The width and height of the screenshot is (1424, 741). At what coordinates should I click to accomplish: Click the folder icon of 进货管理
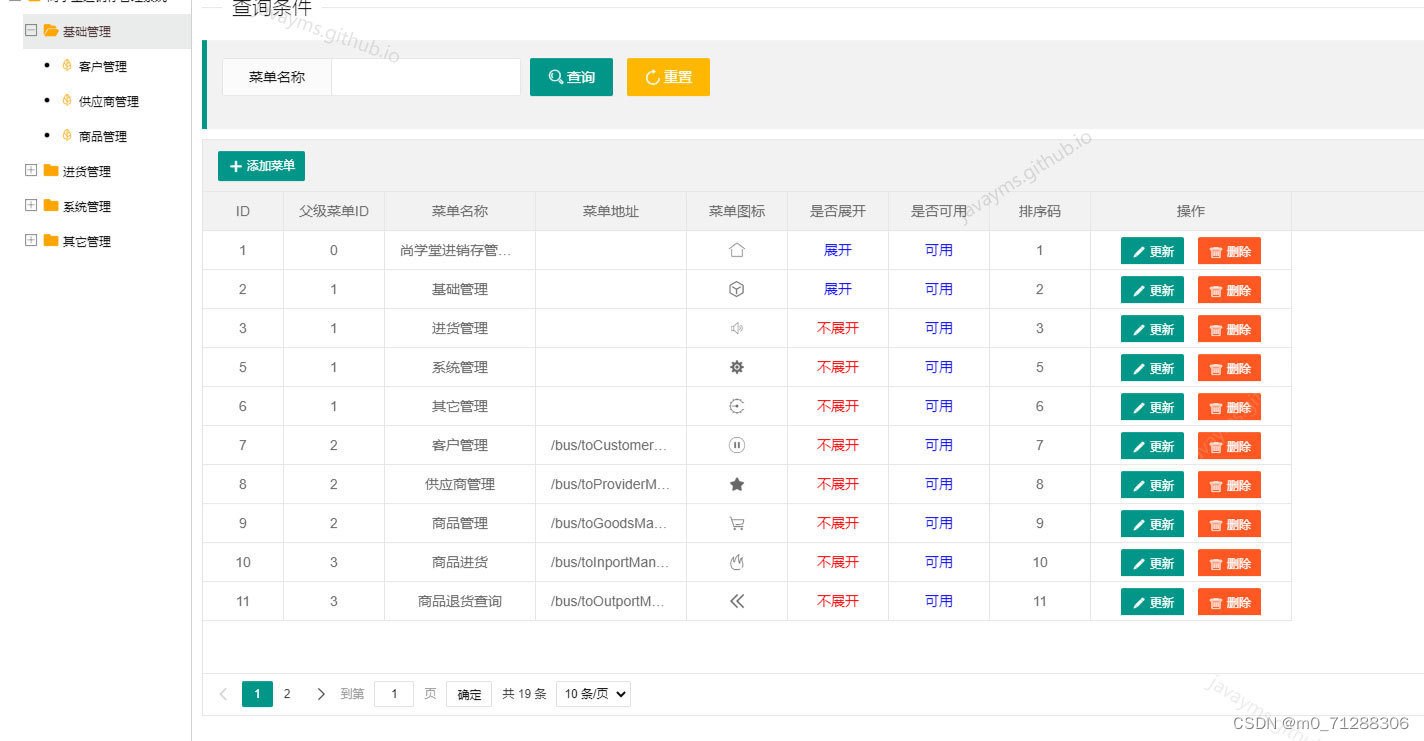pos(51,171)
